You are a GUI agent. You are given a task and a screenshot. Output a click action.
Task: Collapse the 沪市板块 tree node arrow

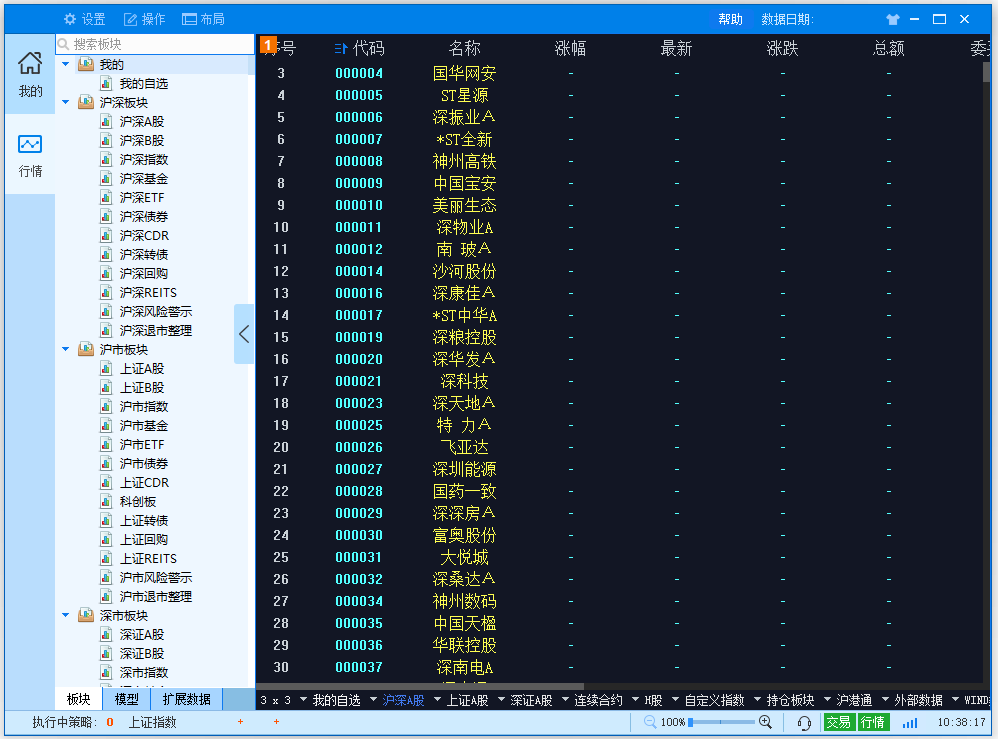click(66, 349)
